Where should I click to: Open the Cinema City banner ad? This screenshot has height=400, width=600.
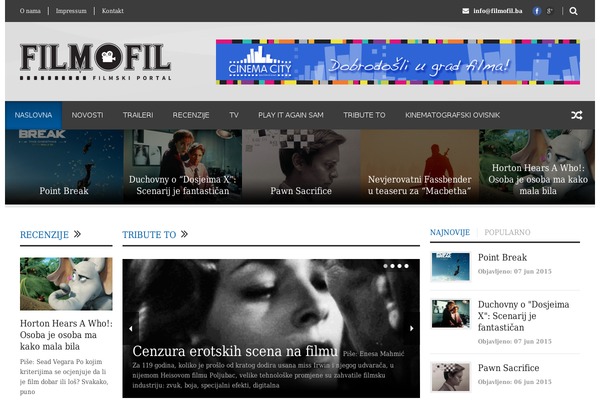tap(398, 62)
